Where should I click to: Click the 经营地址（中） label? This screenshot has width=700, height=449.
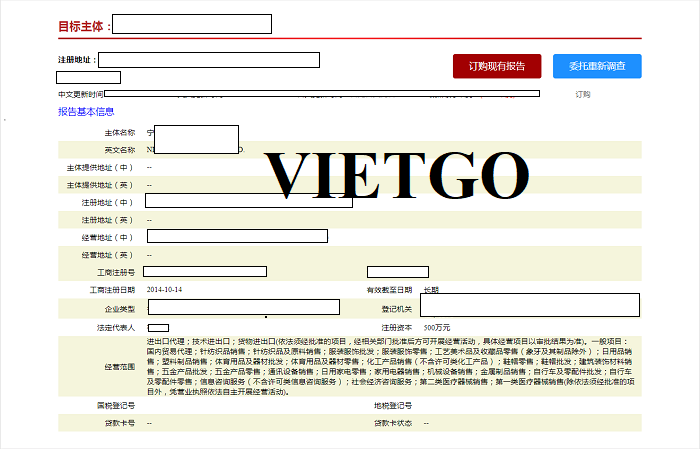click(108, 237)
